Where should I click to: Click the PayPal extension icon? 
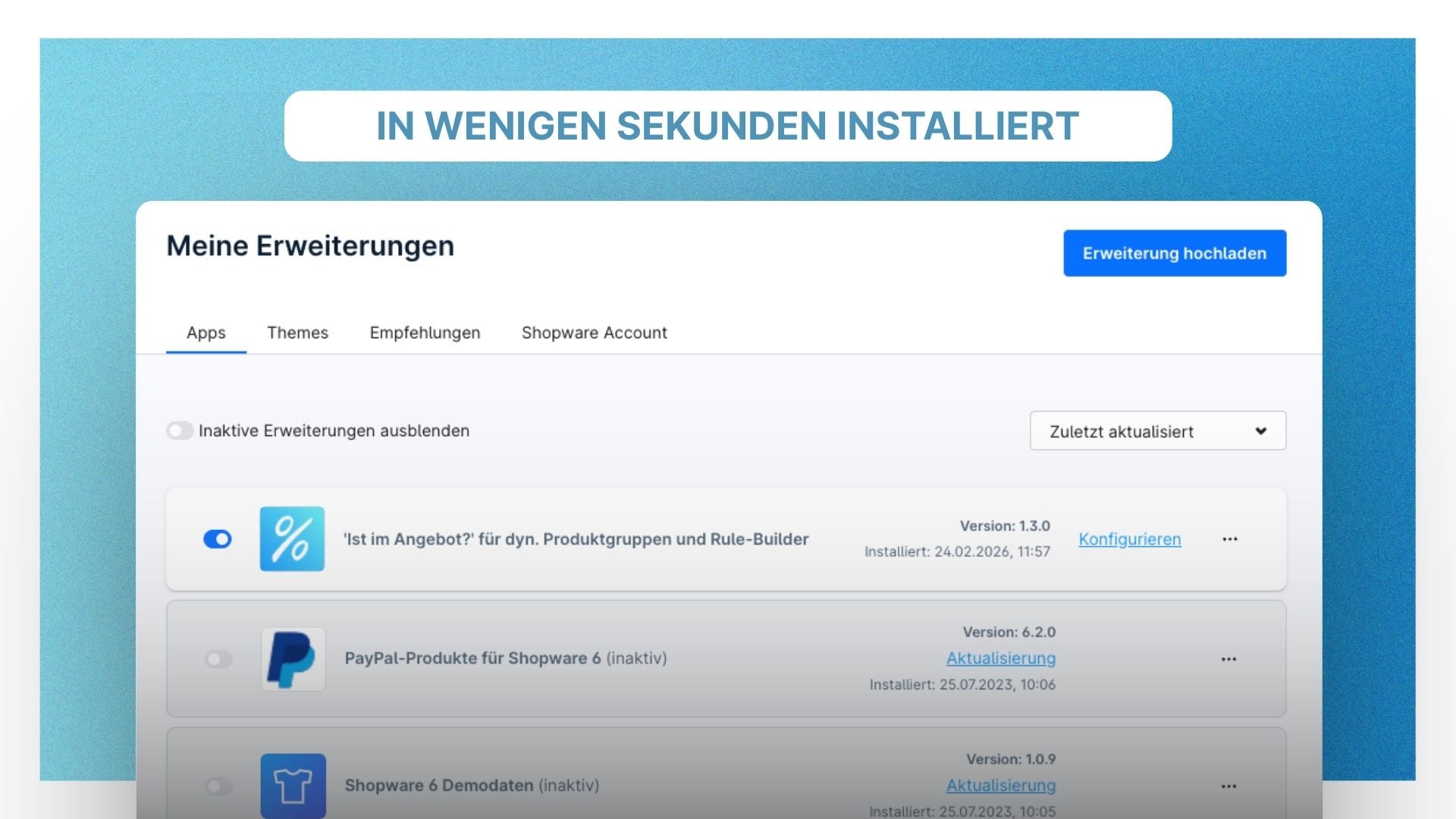[x=292, y=659]
